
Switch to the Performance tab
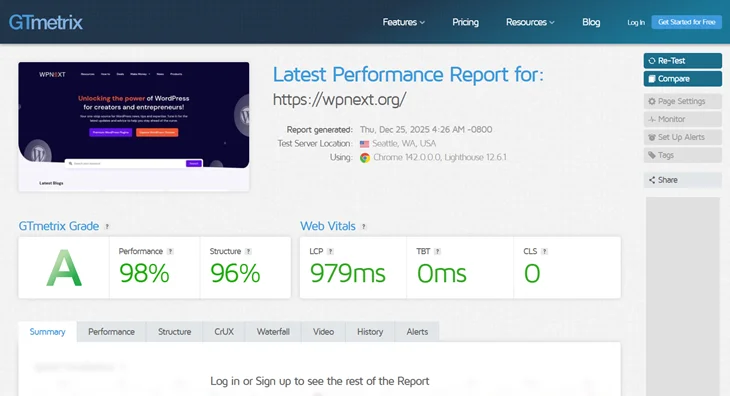pyautogui.click(x=111, y=332)
